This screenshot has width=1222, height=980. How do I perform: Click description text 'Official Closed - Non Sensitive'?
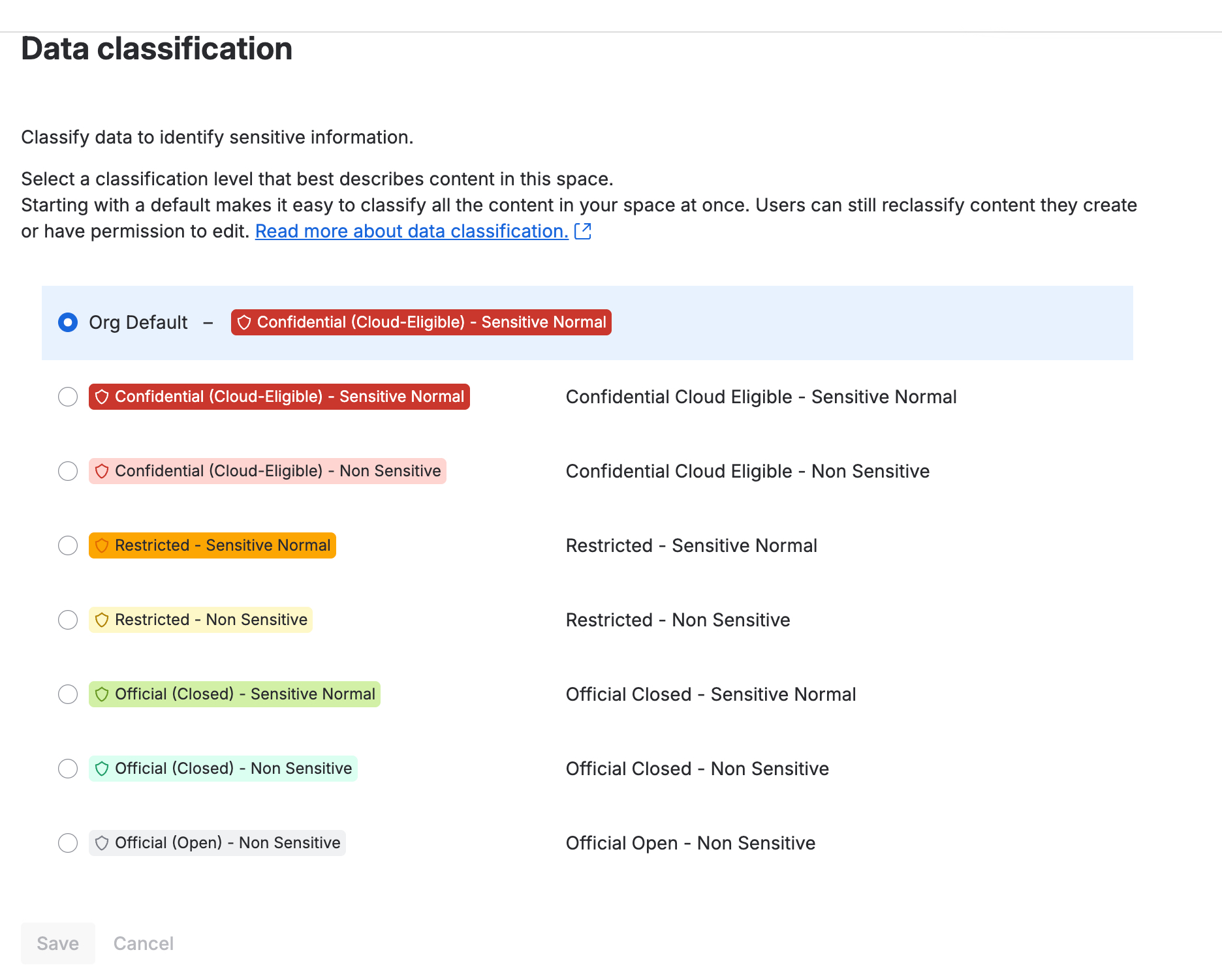click(697, 769)
